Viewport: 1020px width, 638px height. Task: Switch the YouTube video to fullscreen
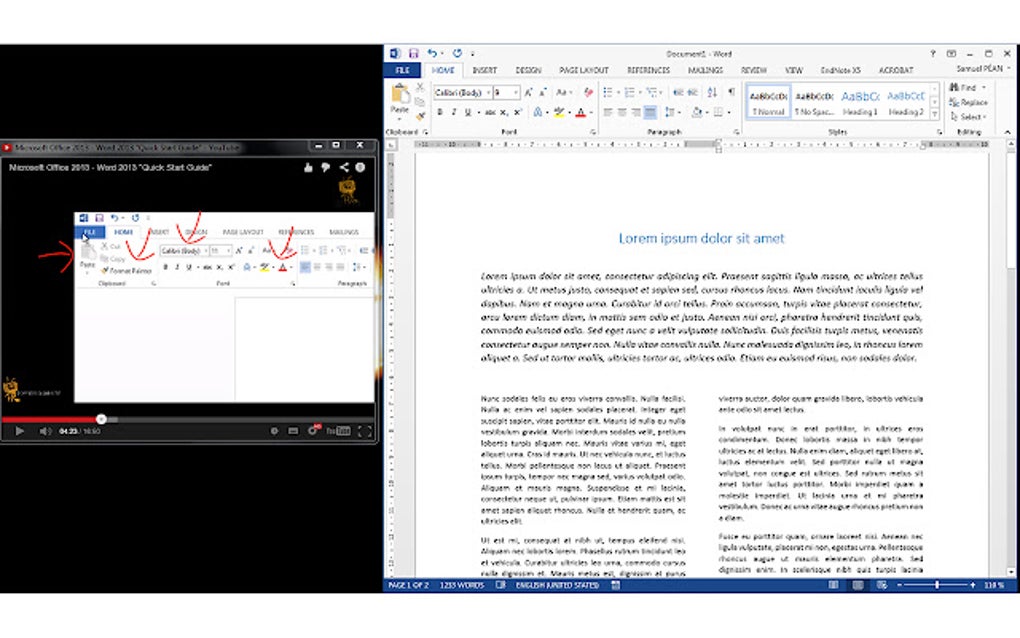[365, 431]
